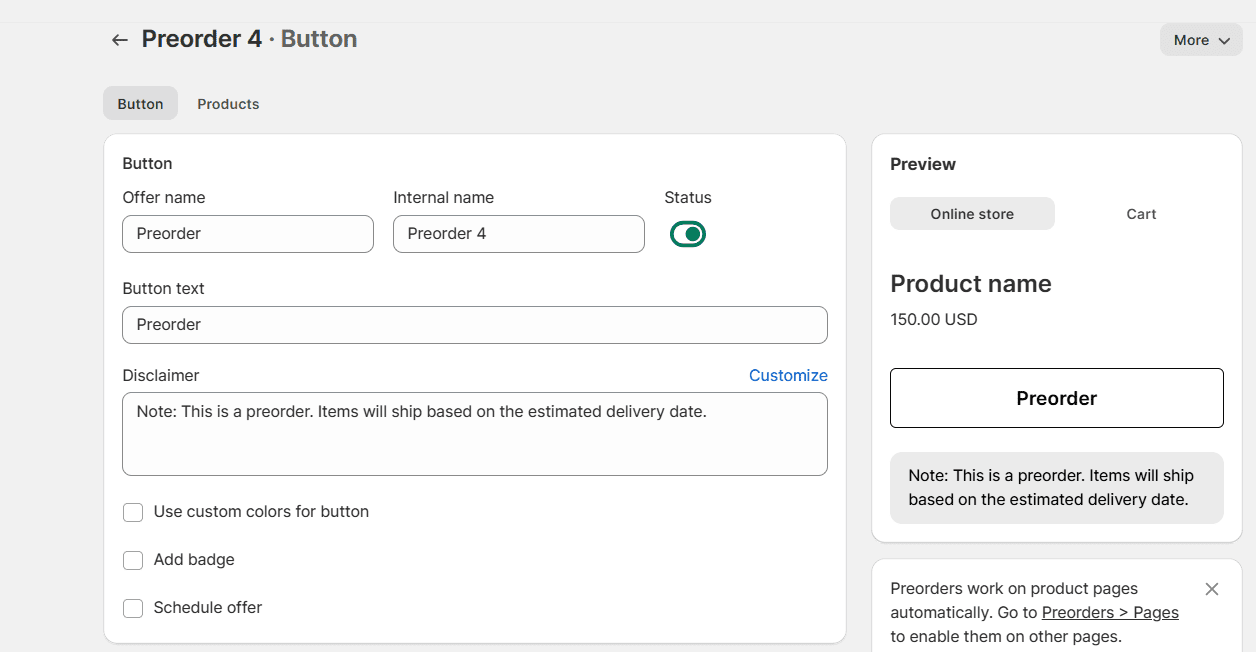This screenshot has height=652, width=1256.
Task: Dismiss the preorders tip card
Action: tap(1211, 589)
